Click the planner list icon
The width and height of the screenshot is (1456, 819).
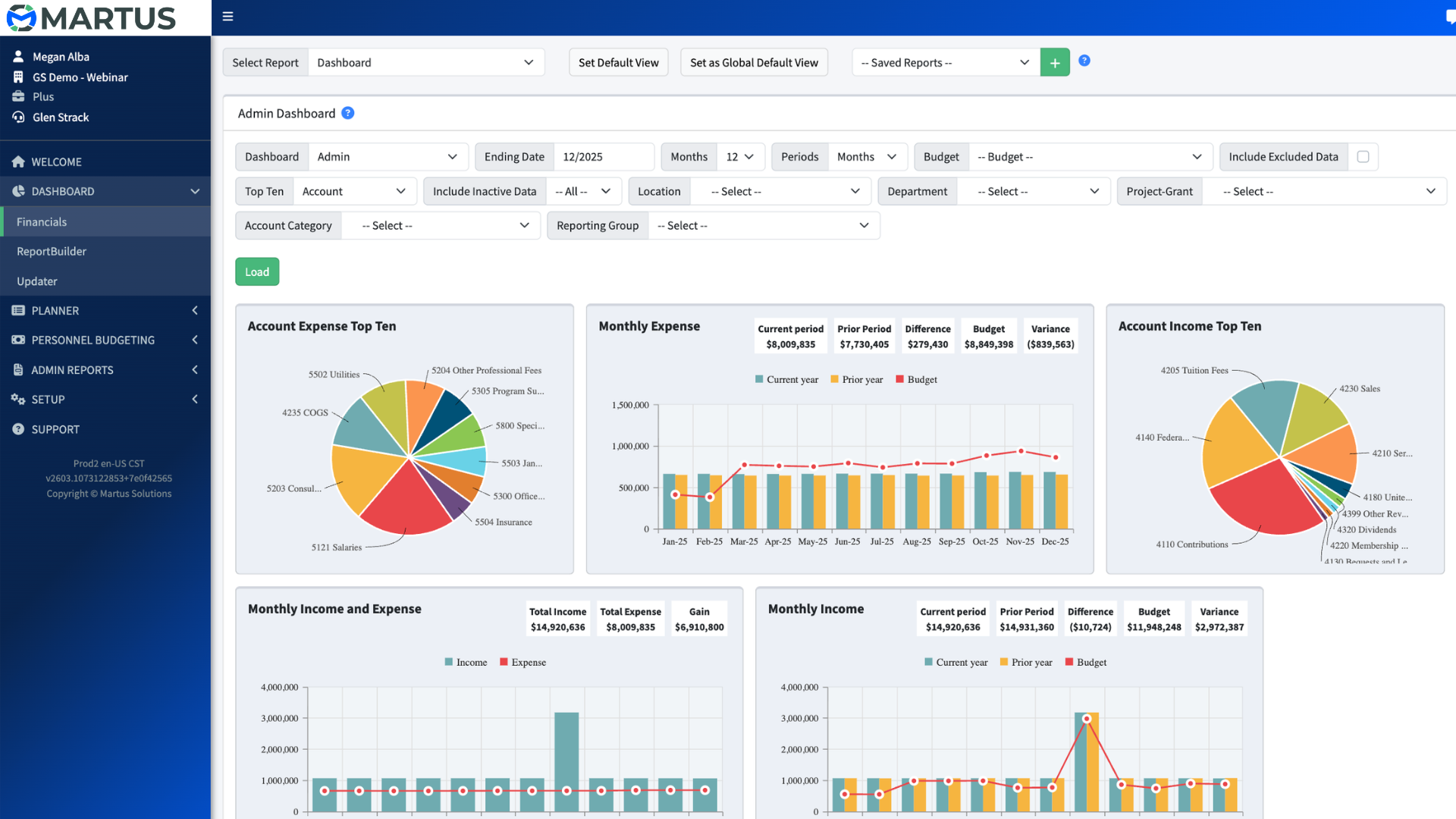18,310
